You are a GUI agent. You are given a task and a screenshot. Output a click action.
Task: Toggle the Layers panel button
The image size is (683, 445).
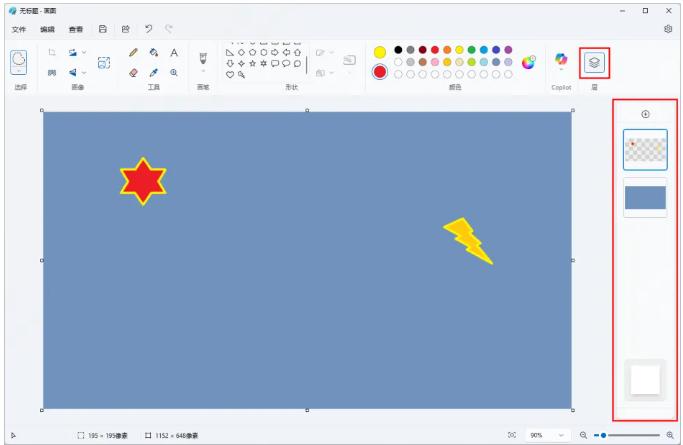[594, 62]
